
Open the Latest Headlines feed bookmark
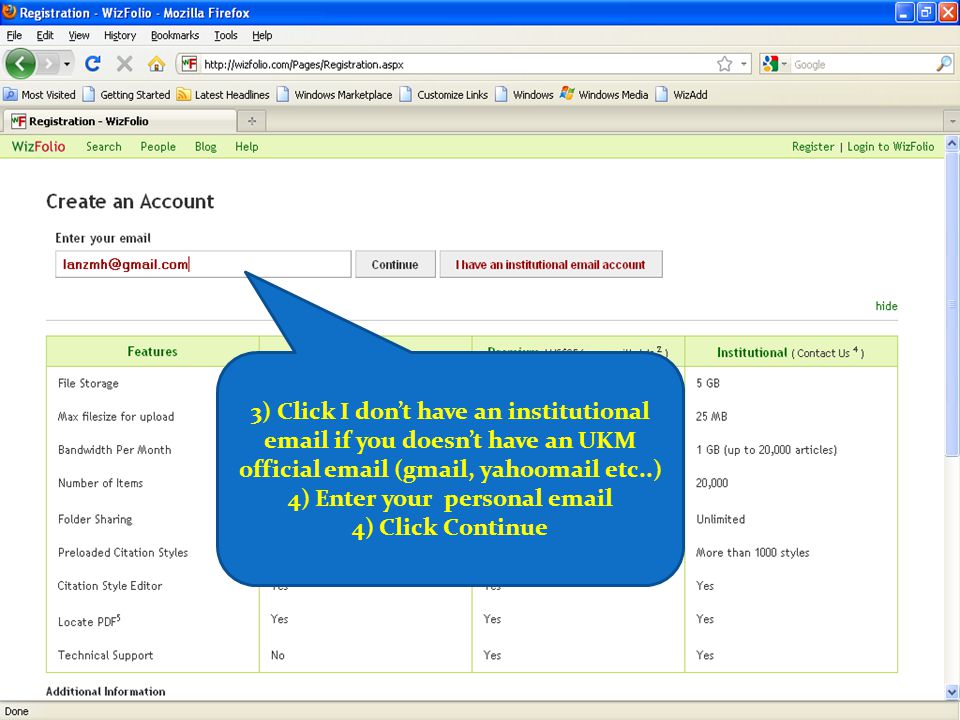(223, 94)
